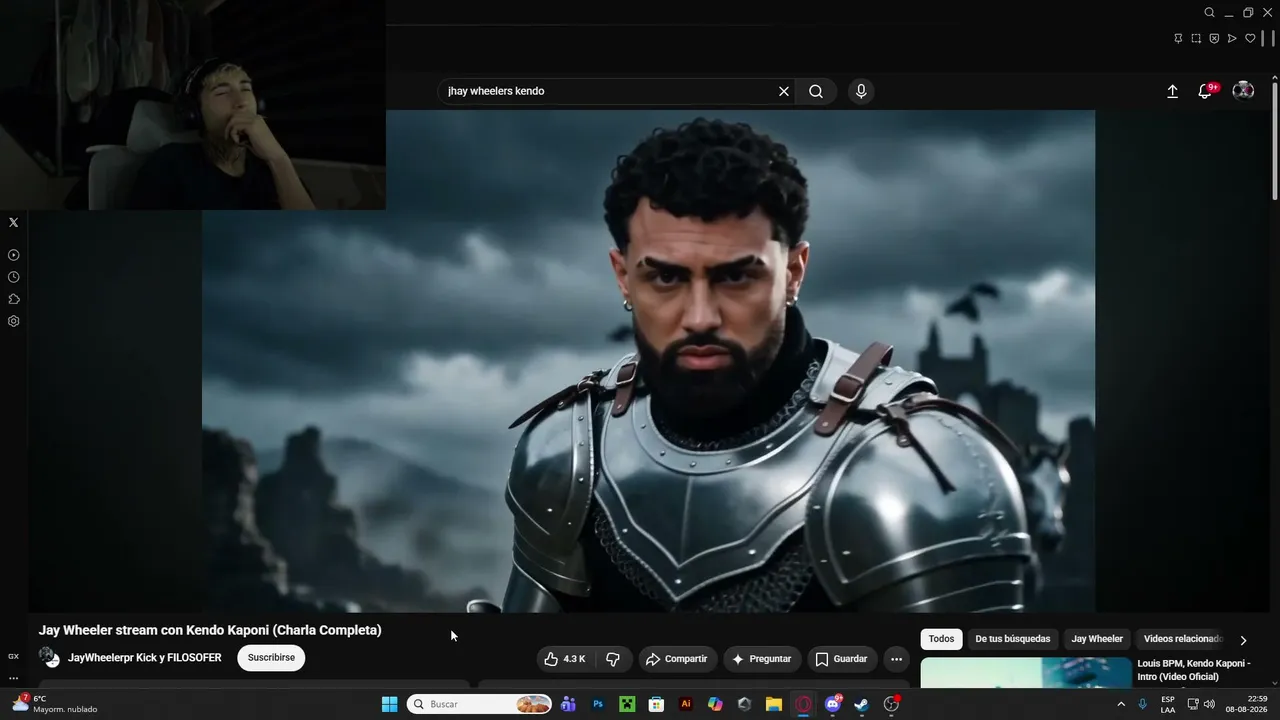Screen dimensions: 1280x720
Task: Open the Louis BPM, Kendo Kaponi - Intro title
Action: click(1194, 670)
